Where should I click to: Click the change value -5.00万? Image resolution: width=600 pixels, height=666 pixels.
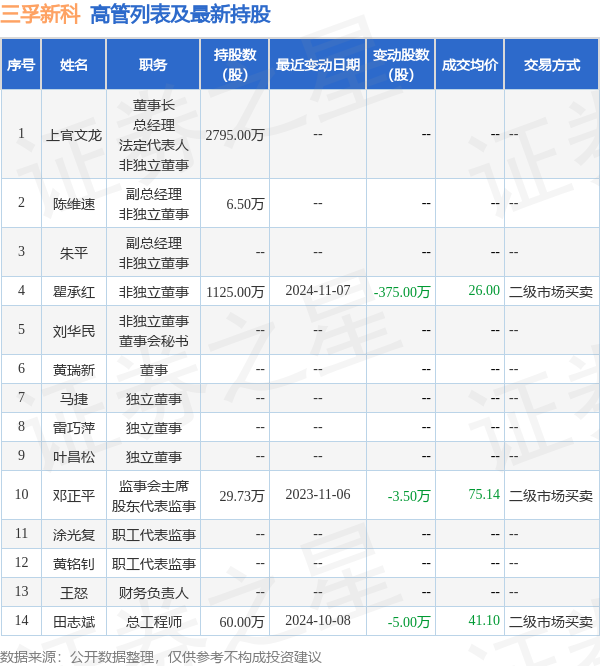(409, 622)
